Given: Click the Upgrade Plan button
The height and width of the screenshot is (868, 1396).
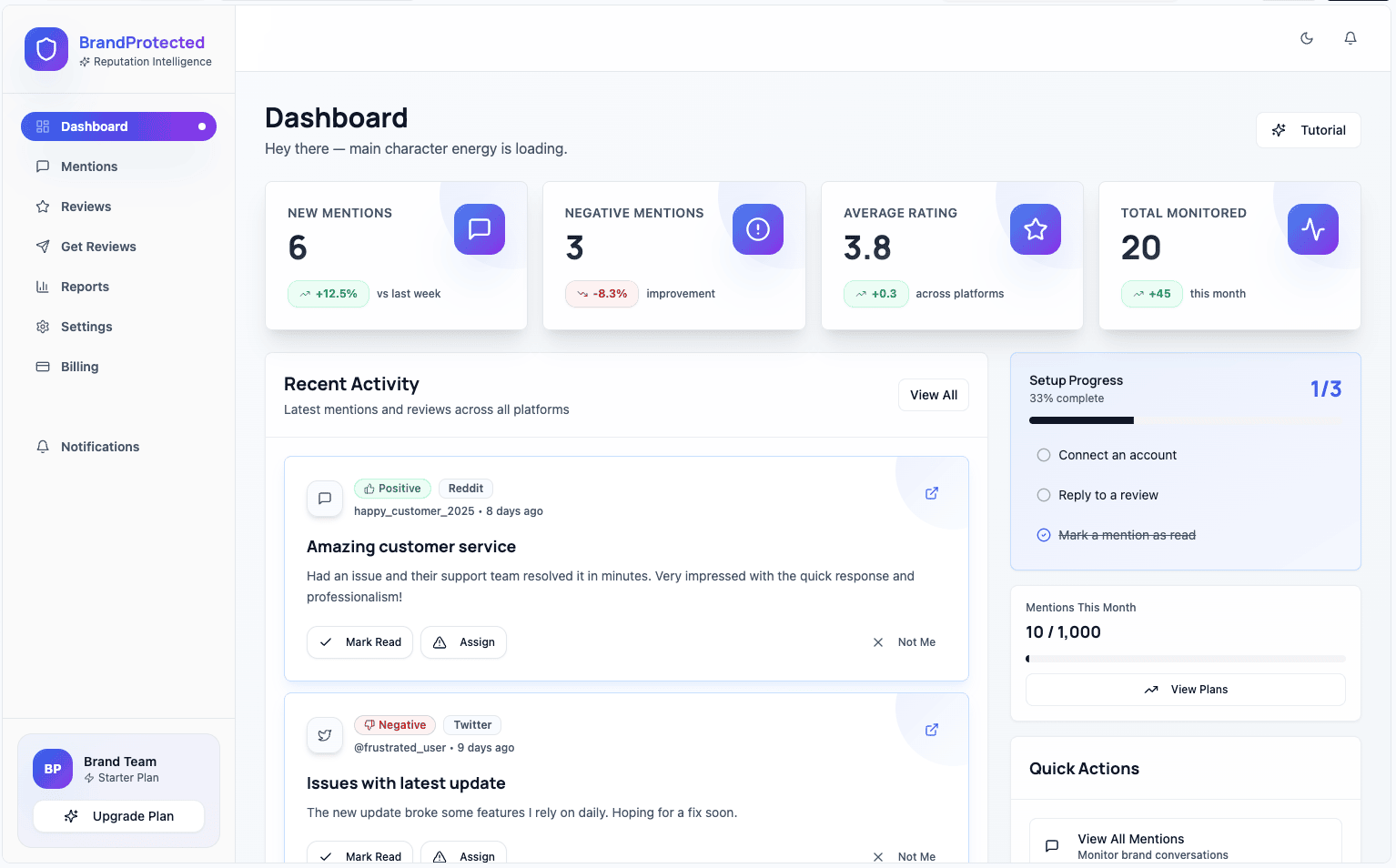Looking at the screenshot, I should coord(119,816).
